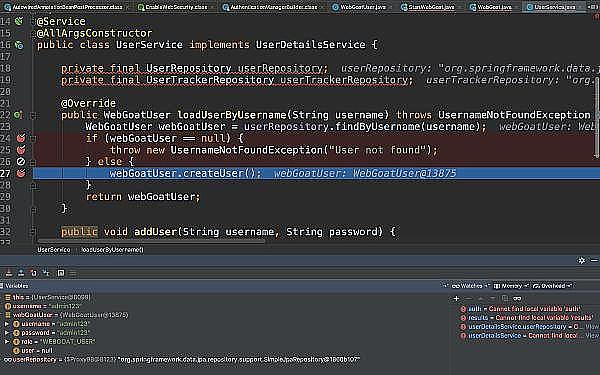The width and height of the screenshot is (600, 375).
Task: Click loadUserByUsername() in the breadcrumb bar
Action: coord(112,250)
